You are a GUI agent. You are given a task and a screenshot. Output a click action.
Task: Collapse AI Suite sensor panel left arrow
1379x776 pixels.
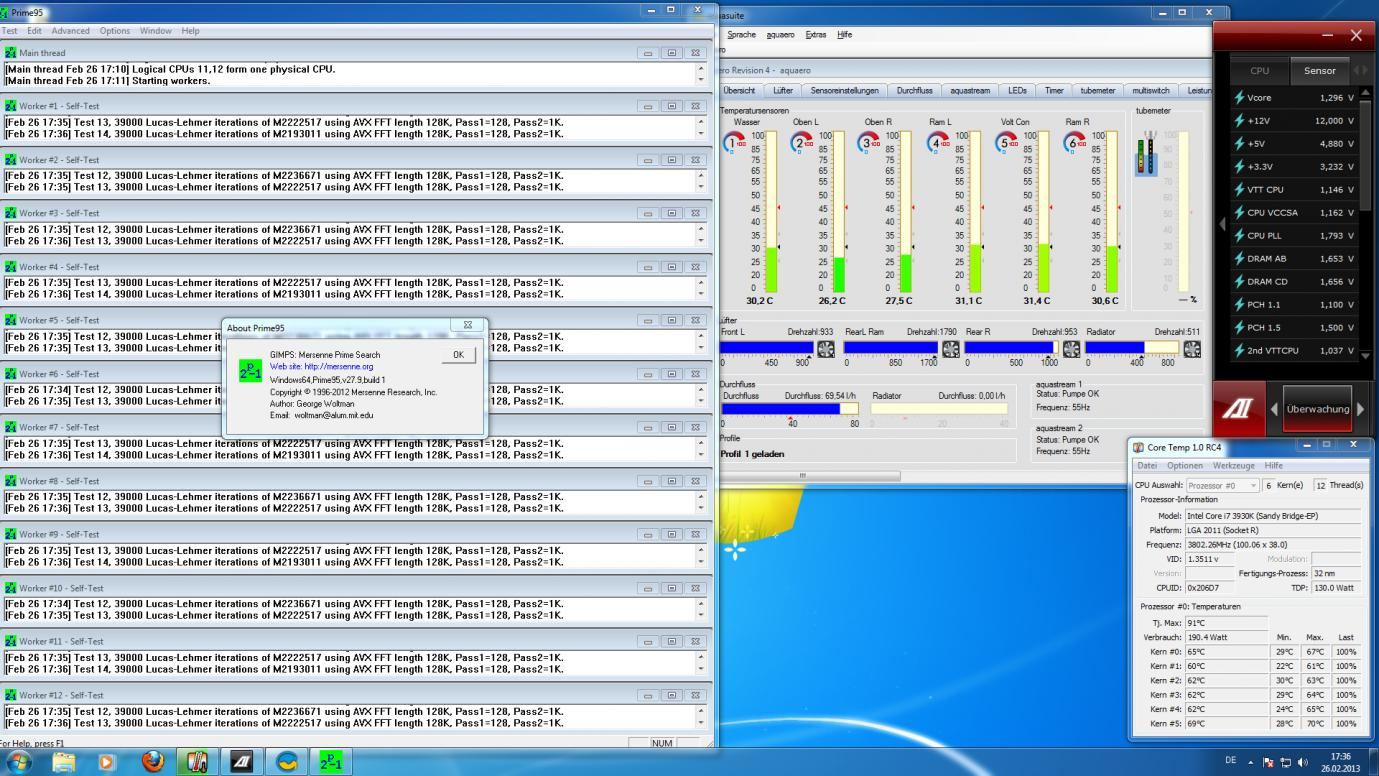(x=1221, y=225)
